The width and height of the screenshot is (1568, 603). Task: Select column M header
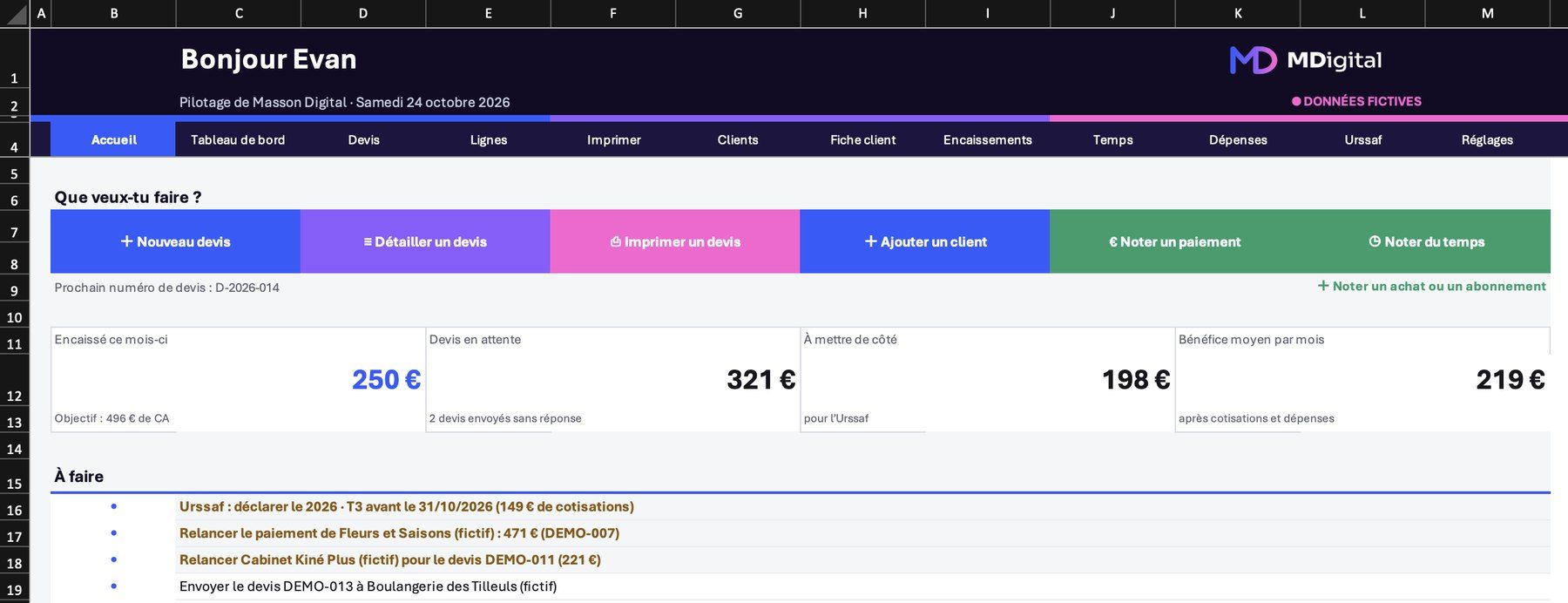point(1487,13)
